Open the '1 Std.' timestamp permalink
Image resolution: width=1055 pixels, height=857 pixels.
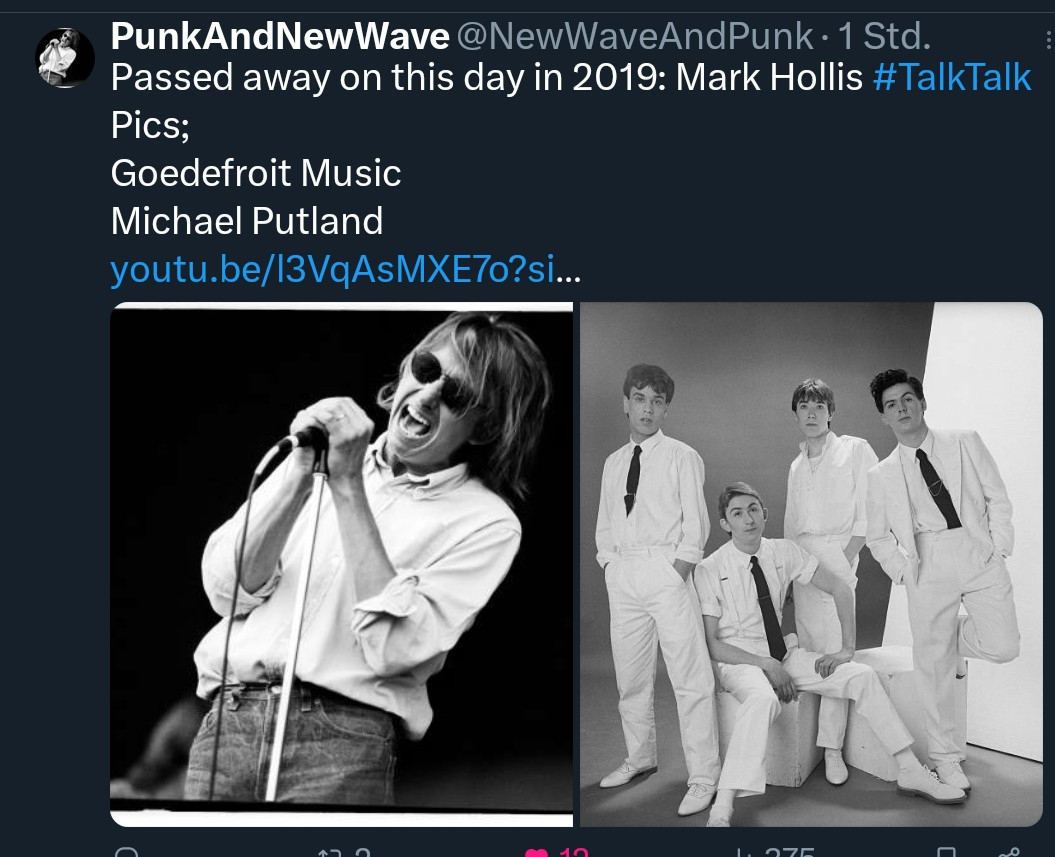pyautogui.click(x=884, y=36)
